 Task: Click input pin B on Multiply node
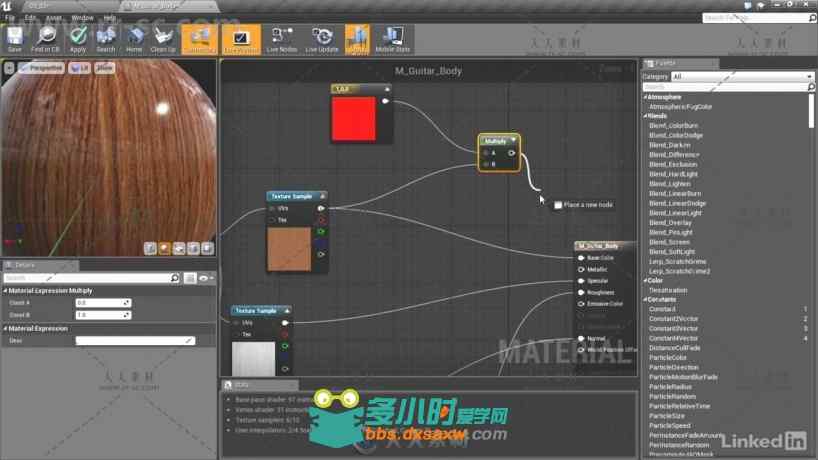pos(486,164)
